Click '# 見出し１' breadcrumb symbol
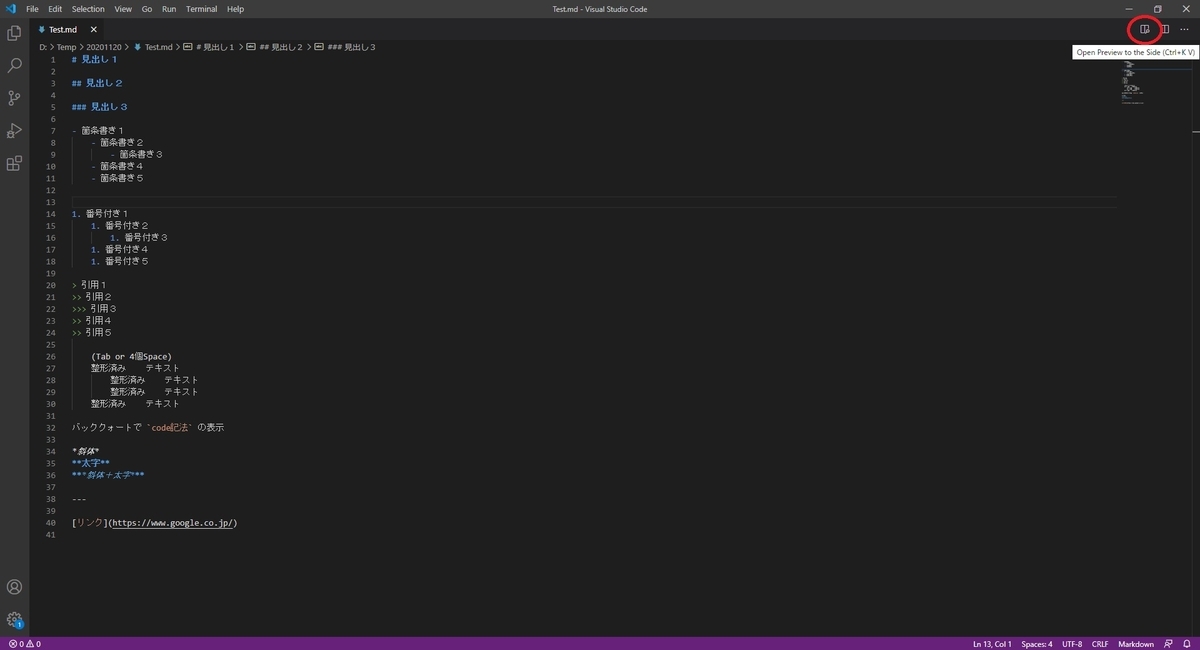The width and height of the screenshot is (1200, 650). coord(214,47)
